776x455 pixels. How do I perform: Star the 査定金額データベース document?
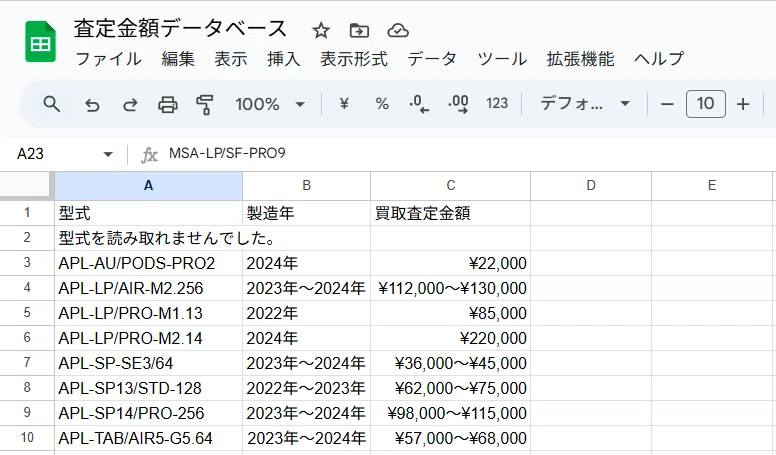coord(321,31)
